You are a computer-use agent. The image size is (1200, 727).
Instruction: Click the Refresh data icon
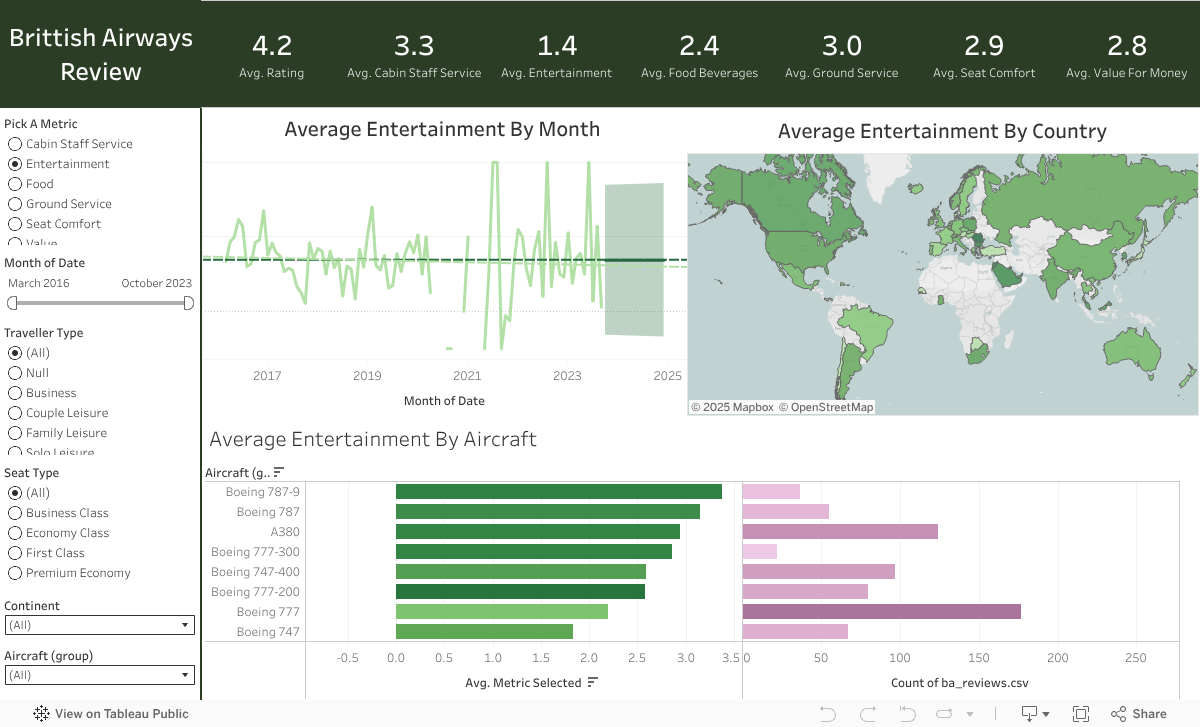(943, 714)
